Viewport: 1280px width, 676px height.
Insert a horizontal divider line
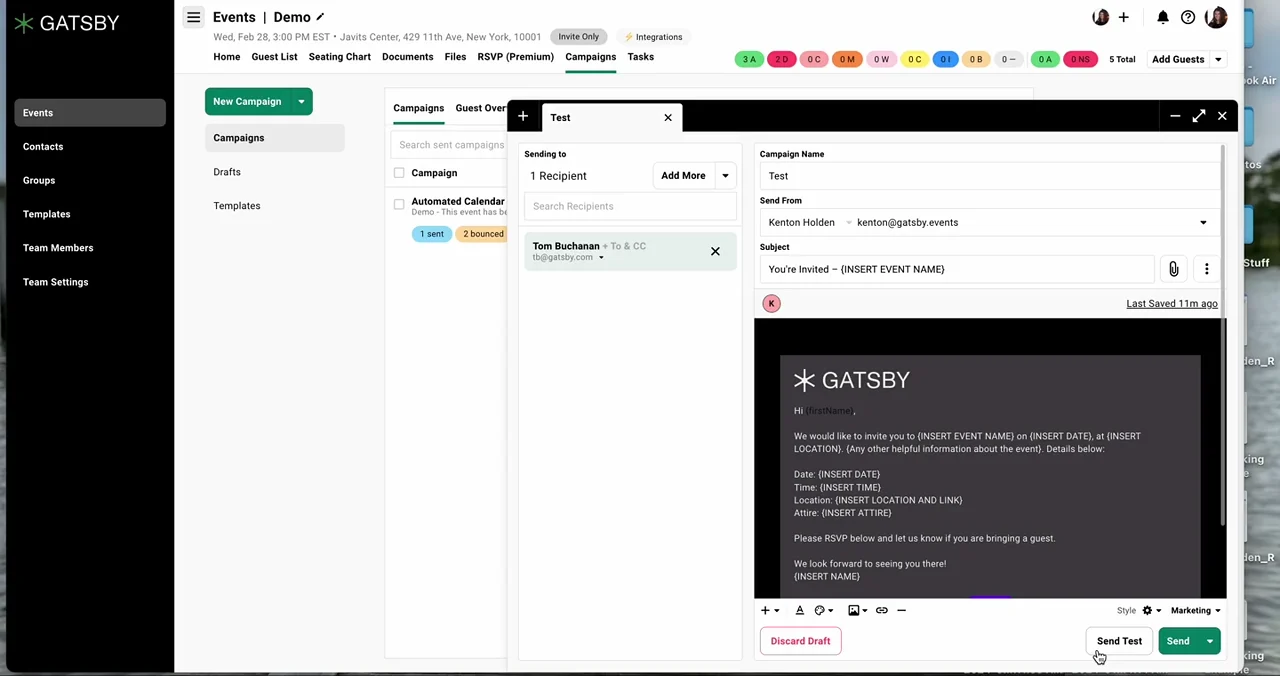click(901, 610)
